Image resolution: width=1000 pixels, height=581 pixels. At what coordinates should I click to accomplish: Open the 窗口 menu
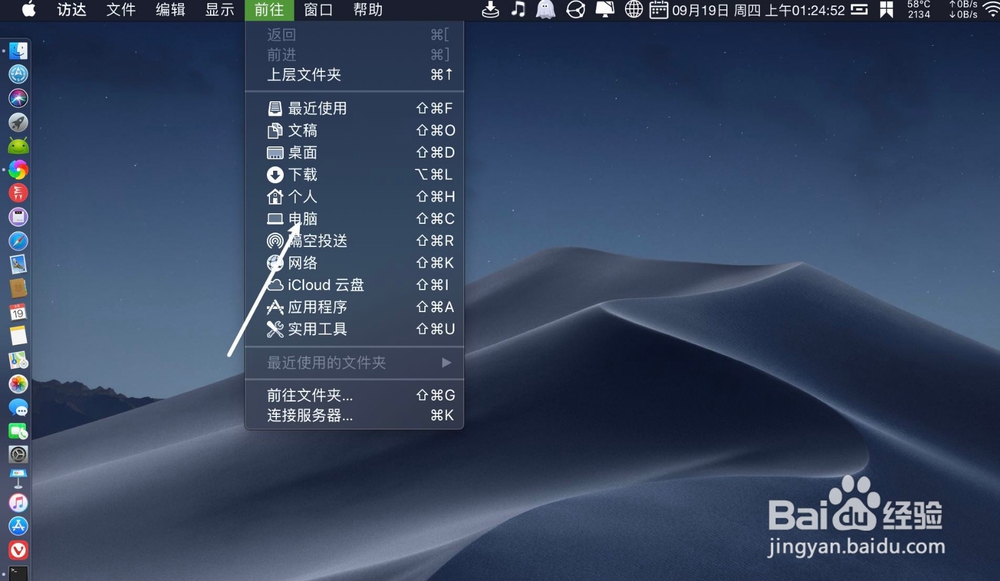[317, 10]
